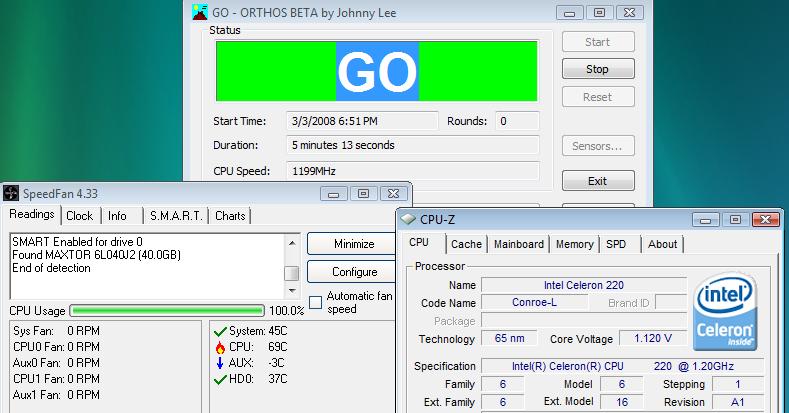Click the processor Name field Intel Celeron 220
Screen dimensions: 789x413
pyautogui.click(x=584, y=285)
